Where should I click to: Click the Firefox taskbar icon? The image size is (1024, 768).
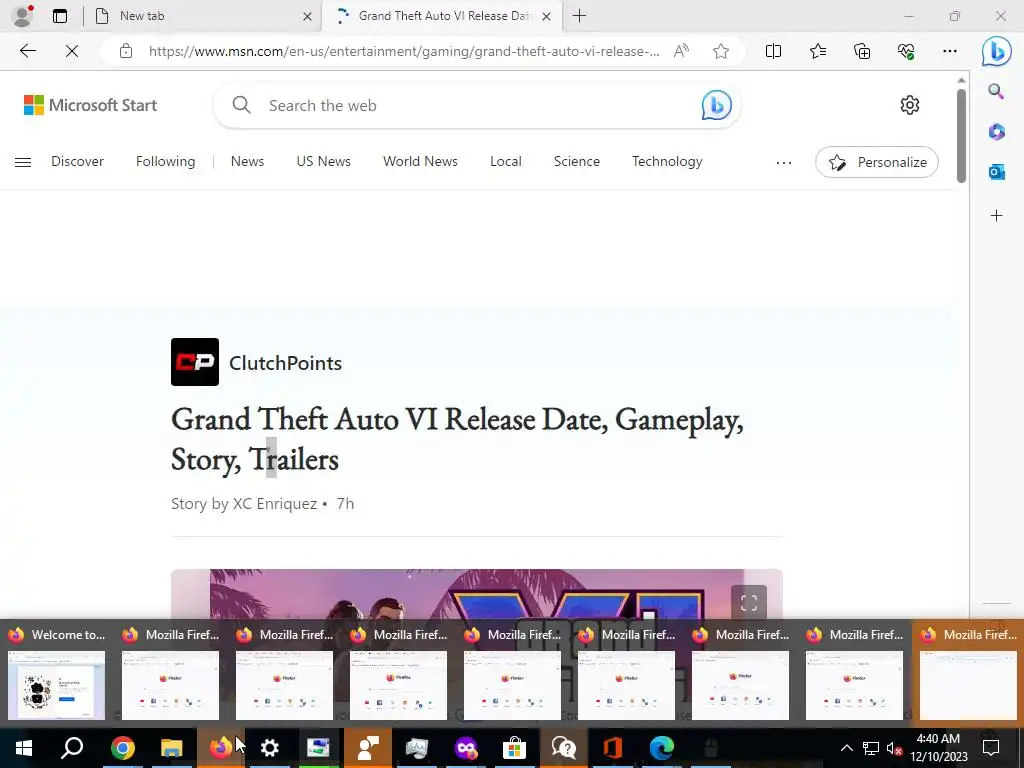220,748
